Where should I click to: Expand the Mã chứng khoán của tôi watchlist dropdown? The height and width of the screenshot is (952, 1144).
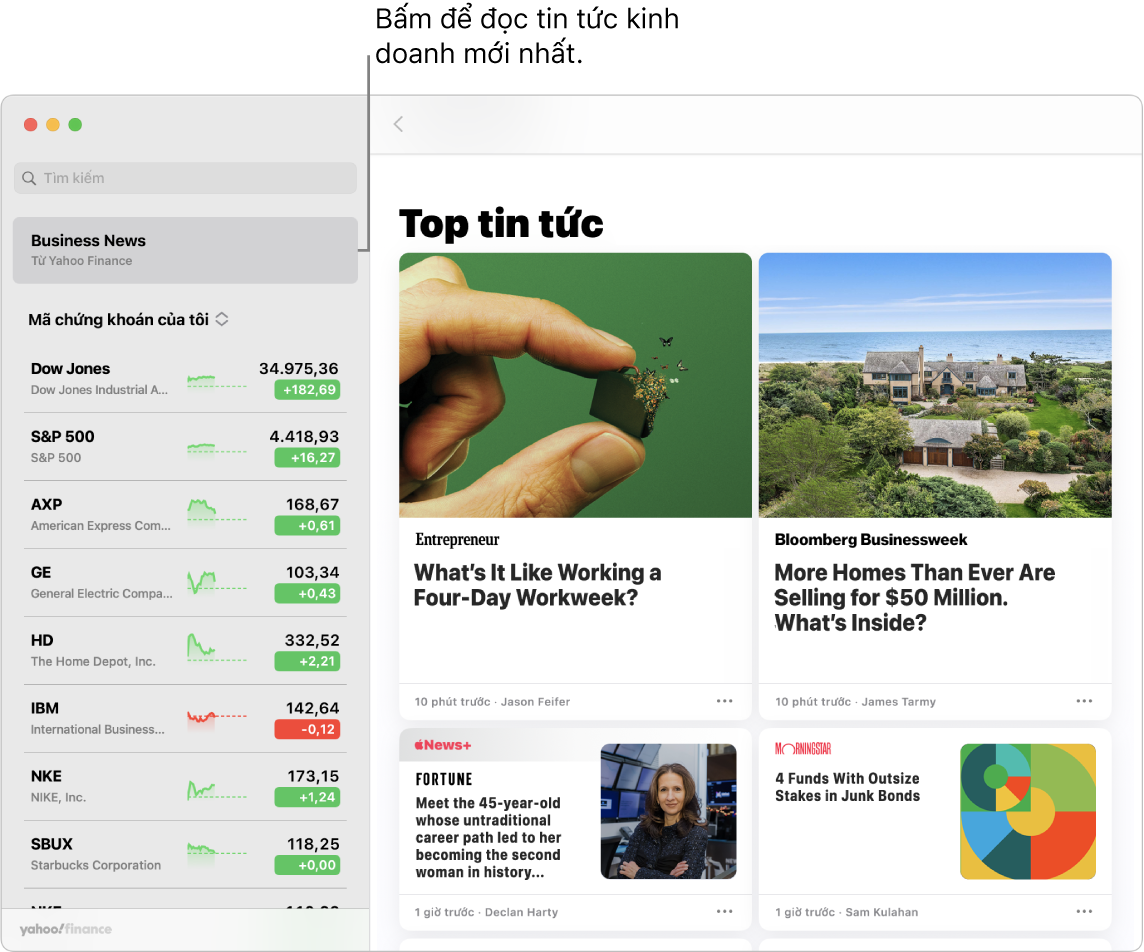pos(222,319)
